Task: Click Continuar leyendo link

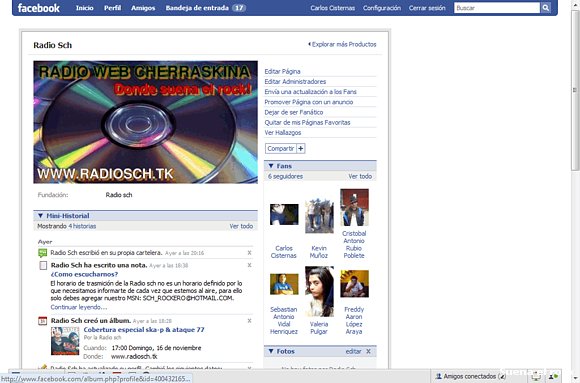Action: click(x=79, y=307)
